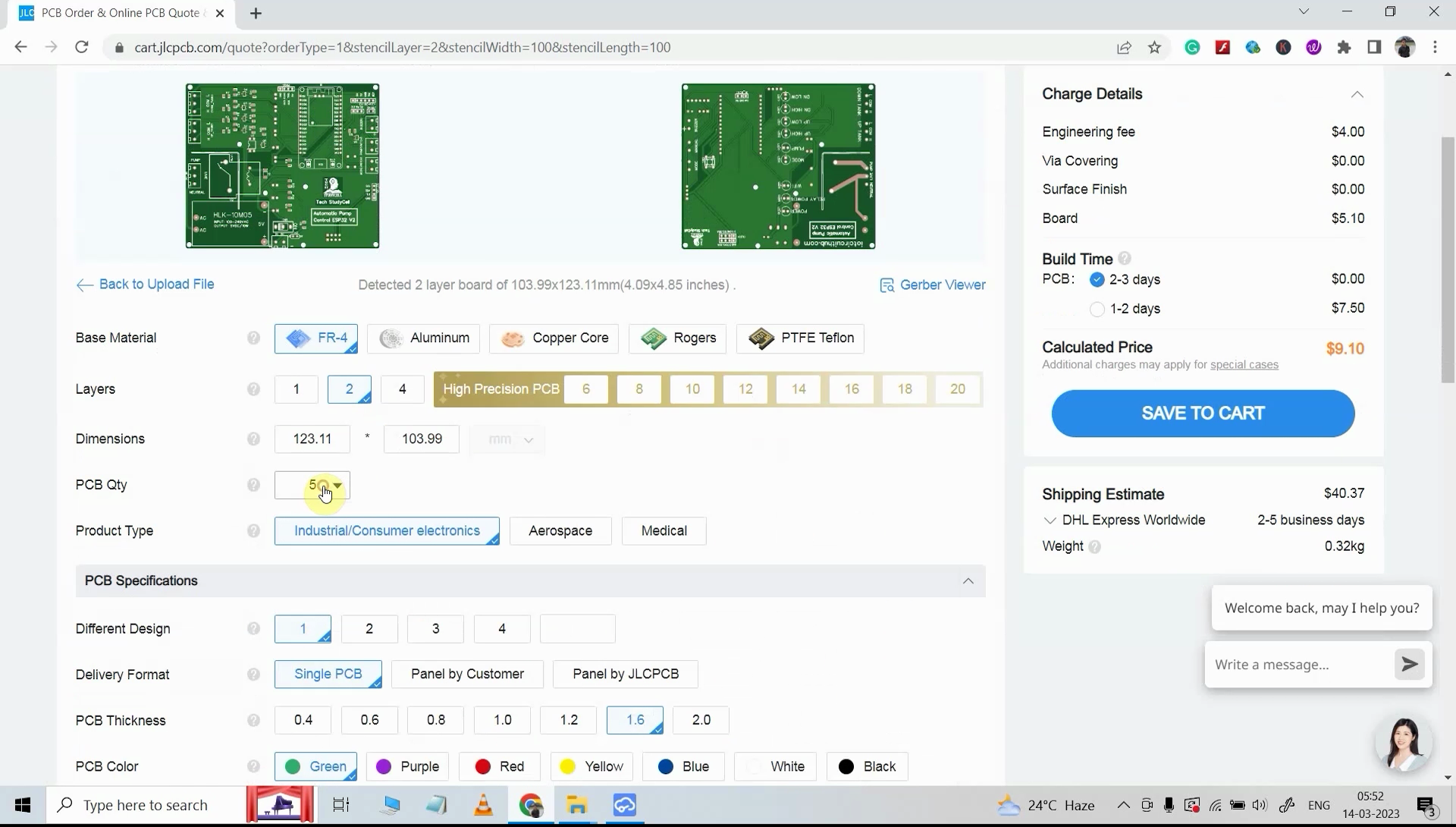The width and height of the screenshot is (1456, 827).
Task: Open the PCB Qty dropdown
Action: point(337,486)
